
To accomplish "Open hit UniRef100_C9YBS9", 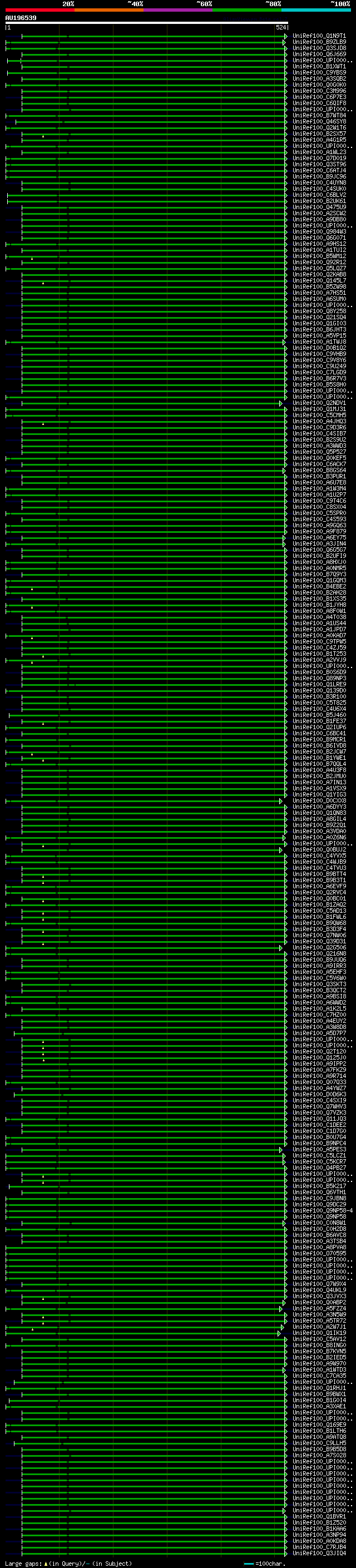I will click(x=319, y=72).
